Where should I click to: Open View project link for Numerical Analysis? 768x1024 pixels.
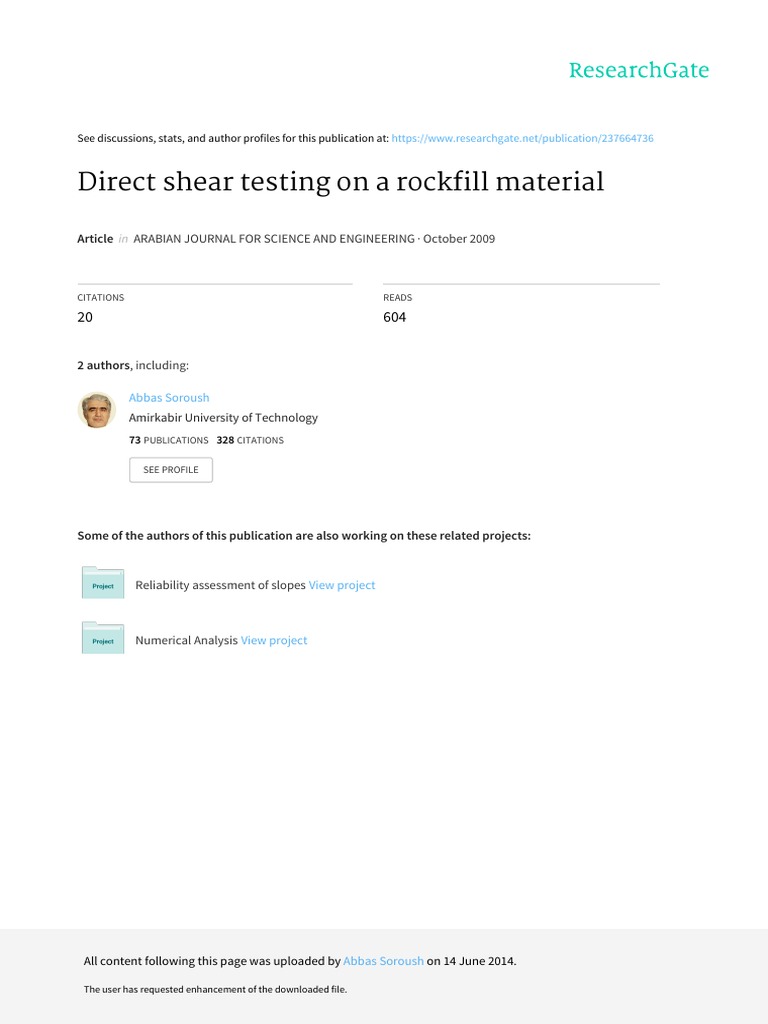point(274,640)
